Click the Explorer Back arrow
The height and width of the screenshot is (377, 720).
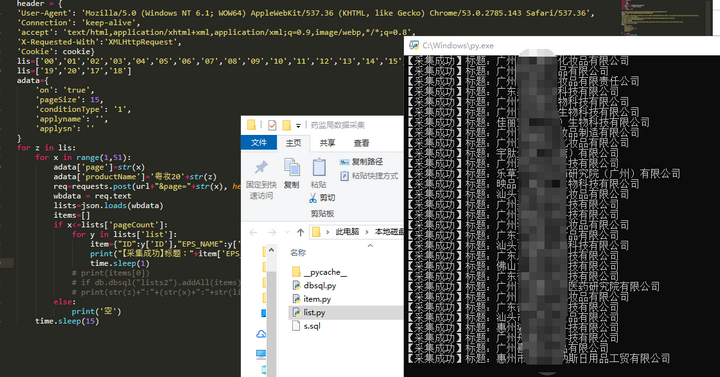click(253, 232)
